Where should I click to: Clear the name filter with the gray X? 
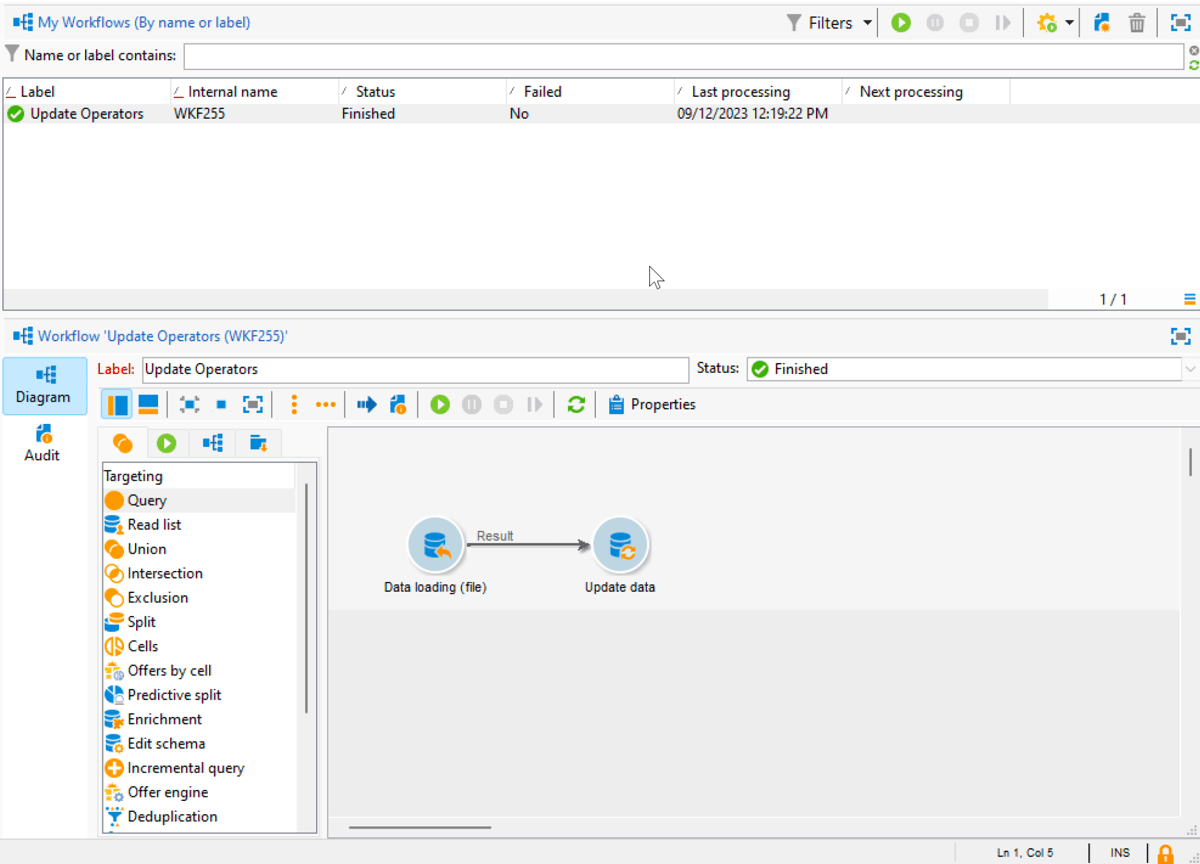(x=1193, y=49)
